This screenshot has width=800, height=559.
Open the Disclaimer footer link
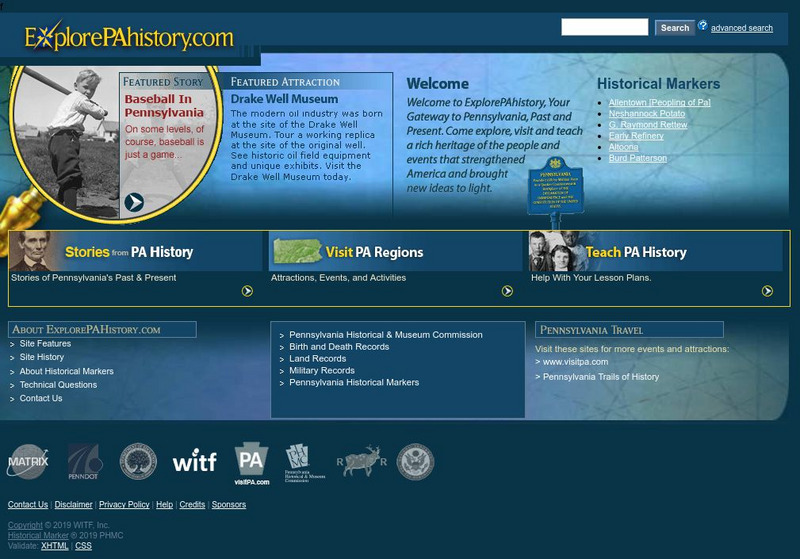coord(73,504)
